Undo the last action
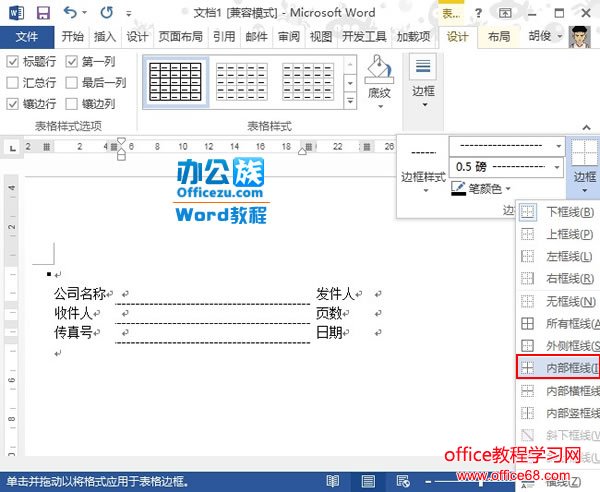Image resolution: width=600 pixels, height=492 pixels. (70, 13)
